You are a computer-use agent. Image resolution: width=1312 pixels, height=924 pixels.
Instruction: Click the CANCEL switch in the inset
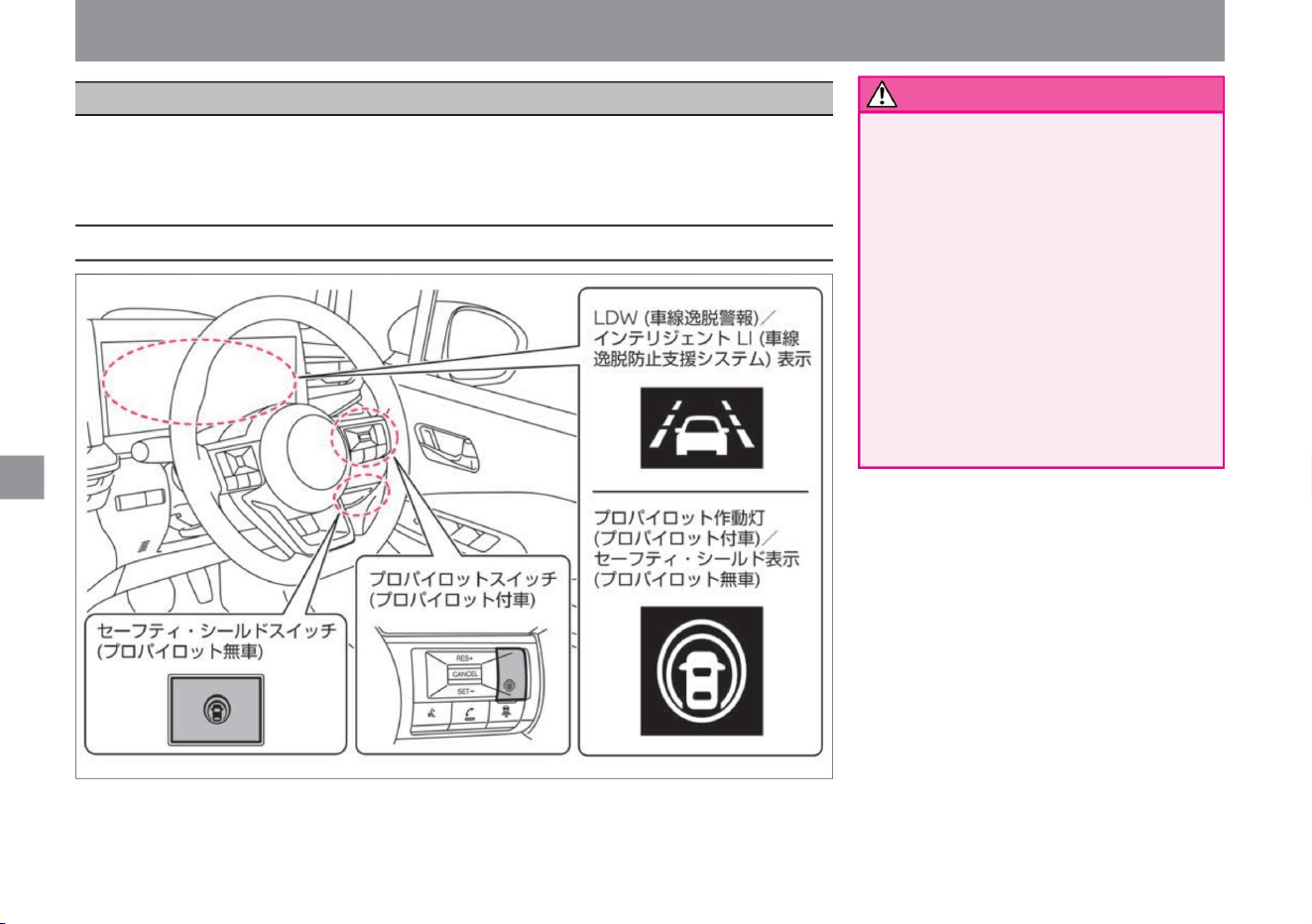465,674
